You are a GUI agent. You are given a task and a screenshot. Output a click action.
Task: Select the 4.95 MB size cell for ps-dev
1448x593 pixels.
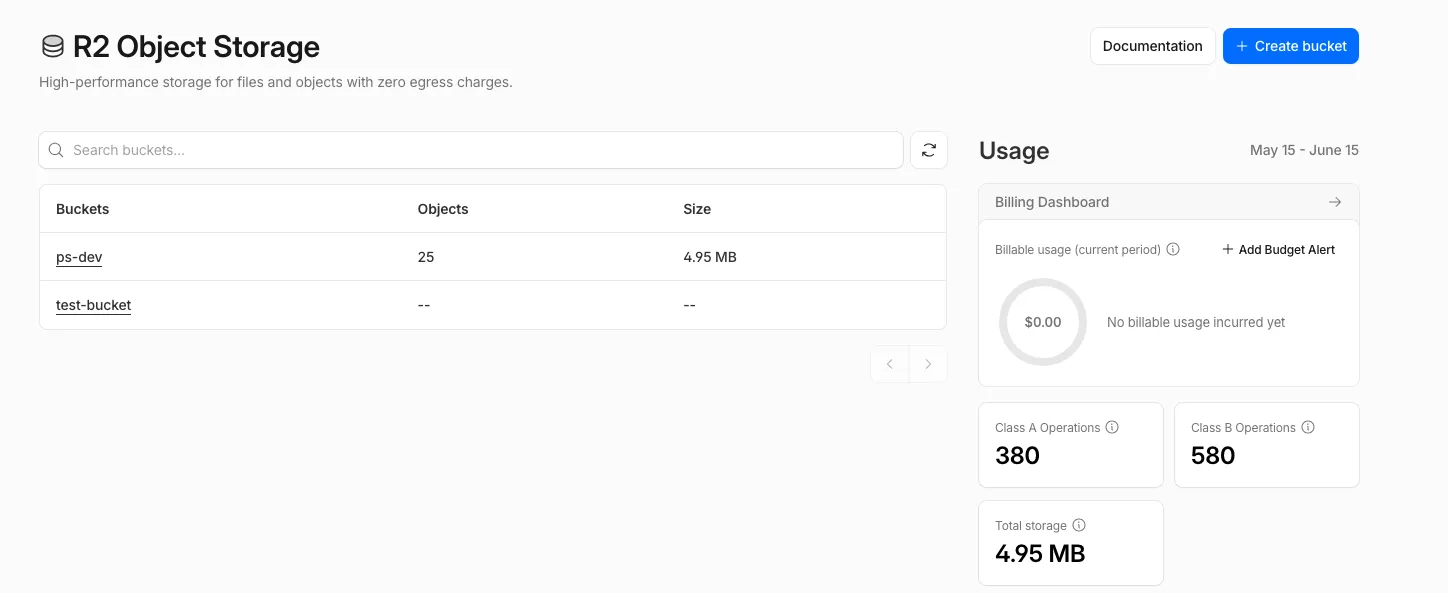click(x=710, y=257)
